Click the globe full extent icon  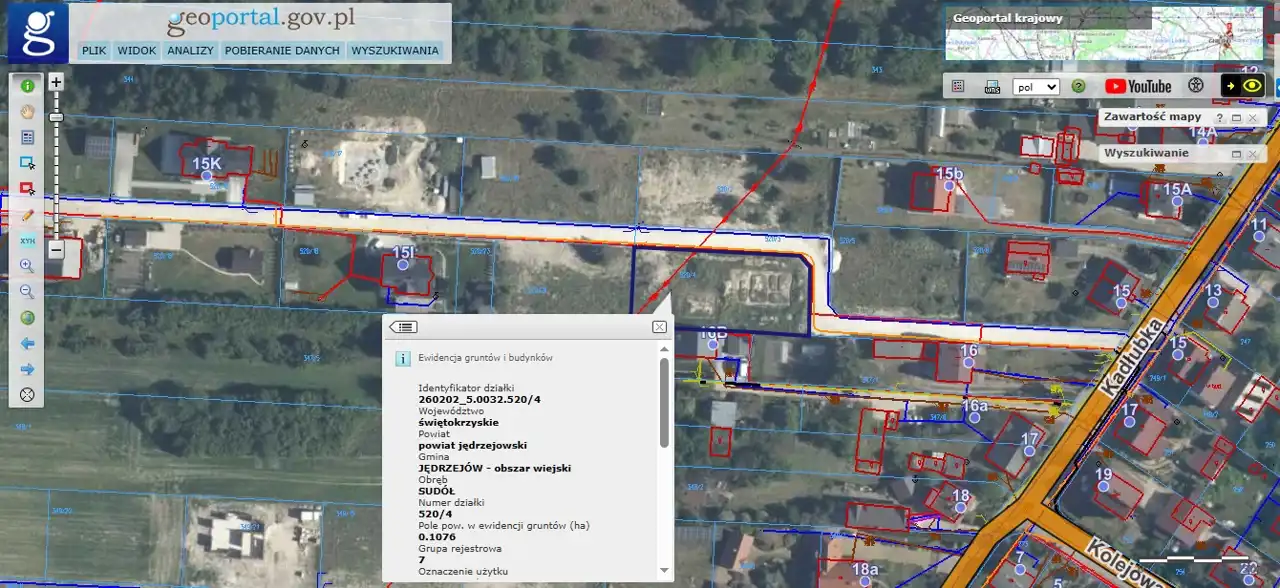(27, 318)
